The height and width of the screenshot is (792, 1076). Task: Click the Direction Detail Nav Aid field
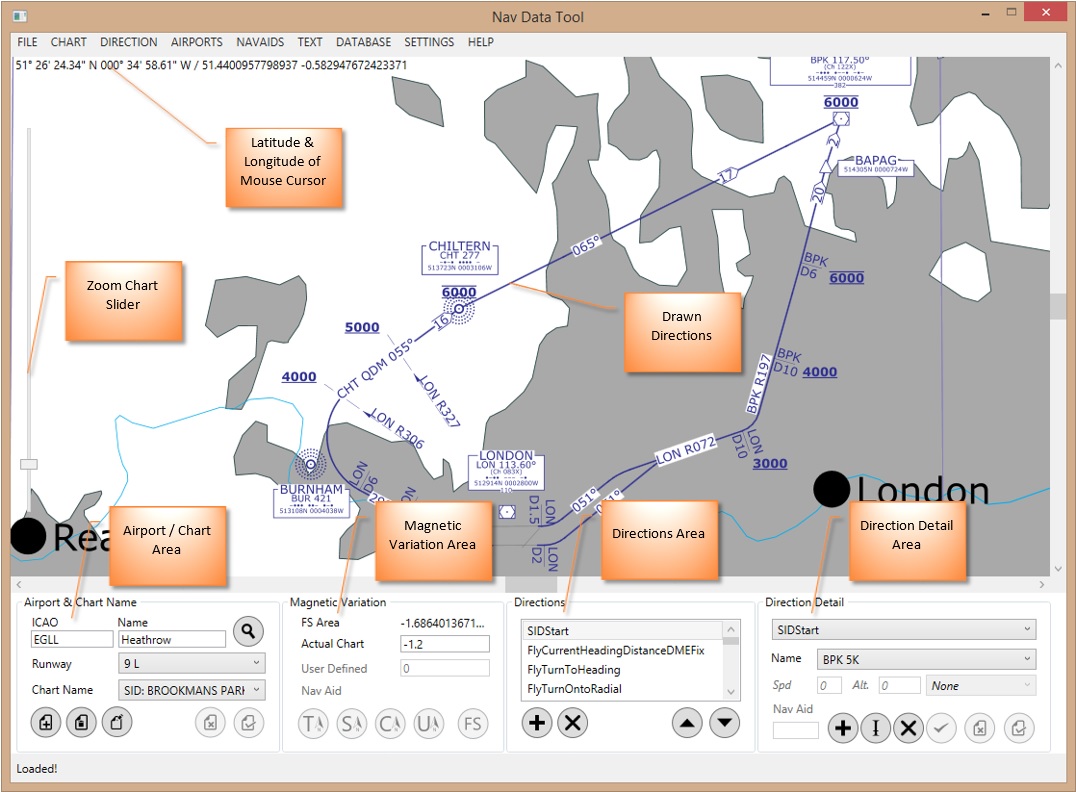(x=796, y=730)
